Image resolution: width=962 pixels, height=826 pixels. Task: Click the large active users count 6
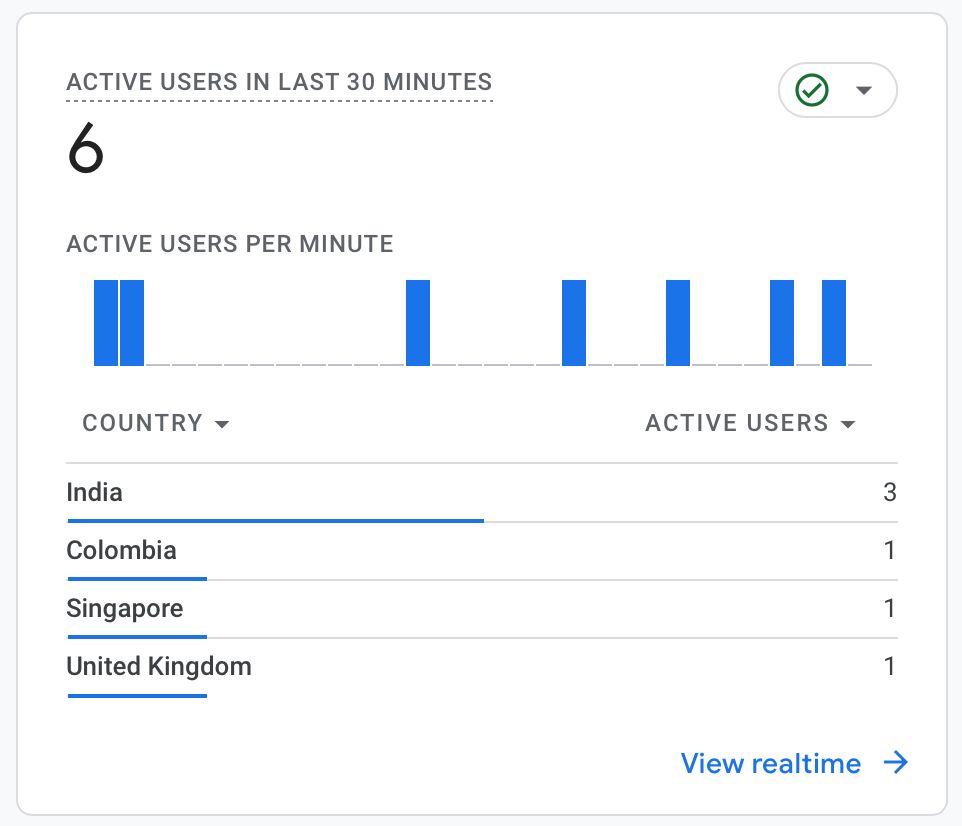[86, 151]
